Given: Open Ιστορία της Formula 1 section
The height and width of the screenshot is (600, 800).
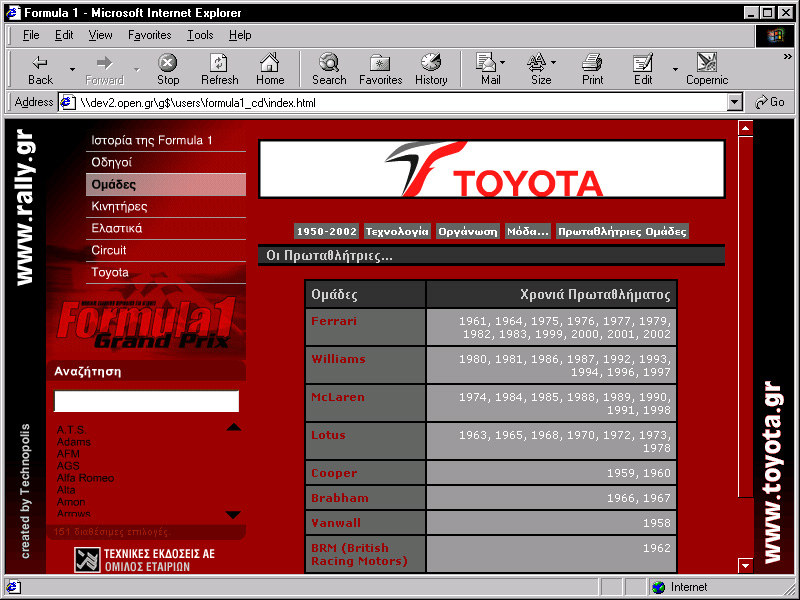Looking at the screenshot, I should pos(166,140).
